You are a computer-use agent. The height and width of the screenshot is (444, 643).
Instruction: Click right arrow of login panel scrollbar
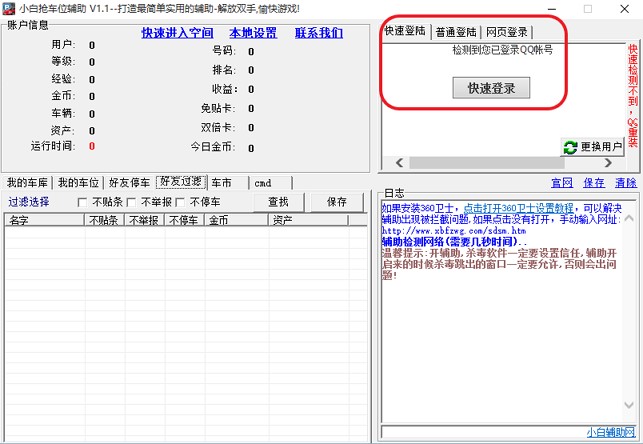608,163
